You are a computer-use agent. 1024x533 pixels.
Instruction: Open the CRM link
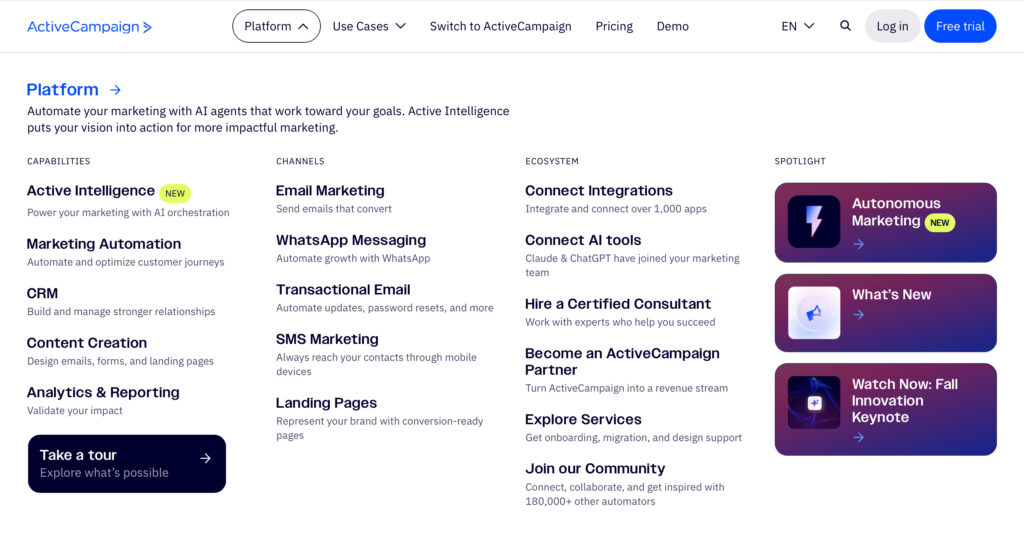pos(42,293)
